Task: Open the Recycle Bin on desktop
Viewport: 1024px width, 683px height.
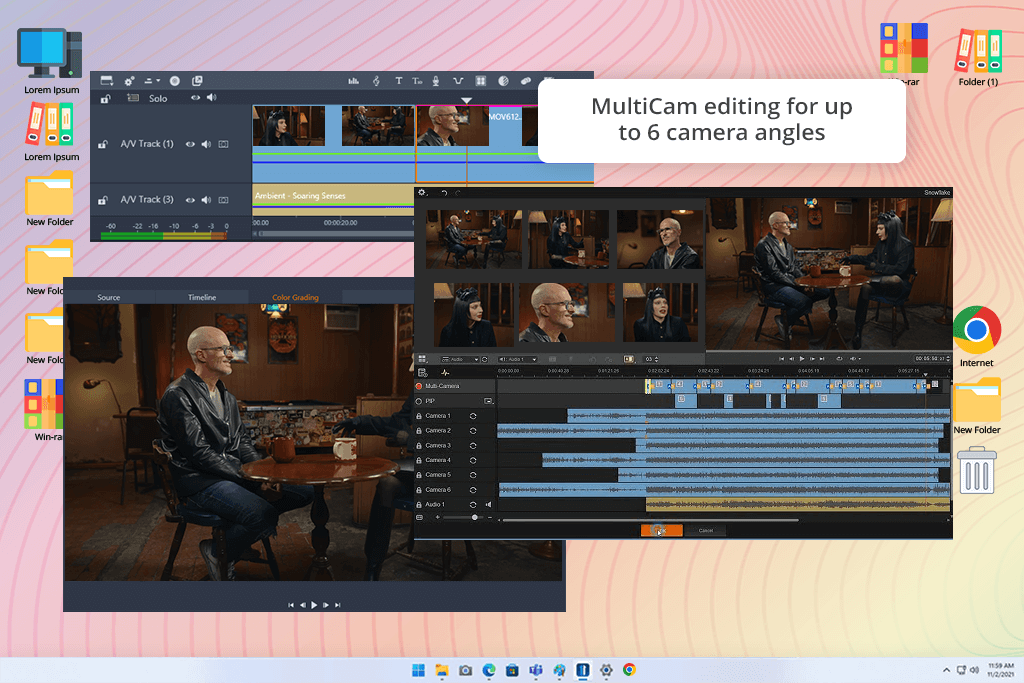Action: 976,469
